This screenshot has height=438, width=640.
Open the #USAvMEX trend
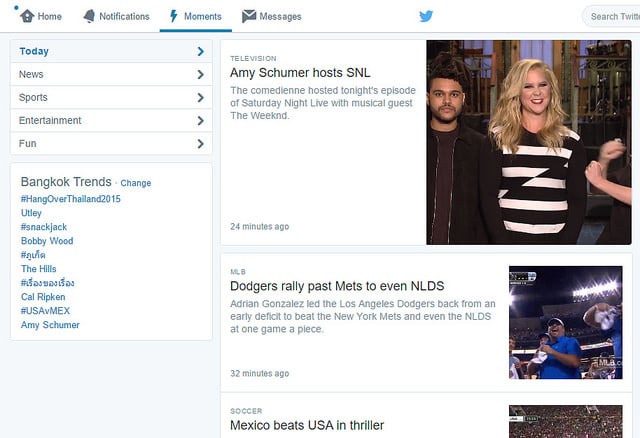(45, 311)
